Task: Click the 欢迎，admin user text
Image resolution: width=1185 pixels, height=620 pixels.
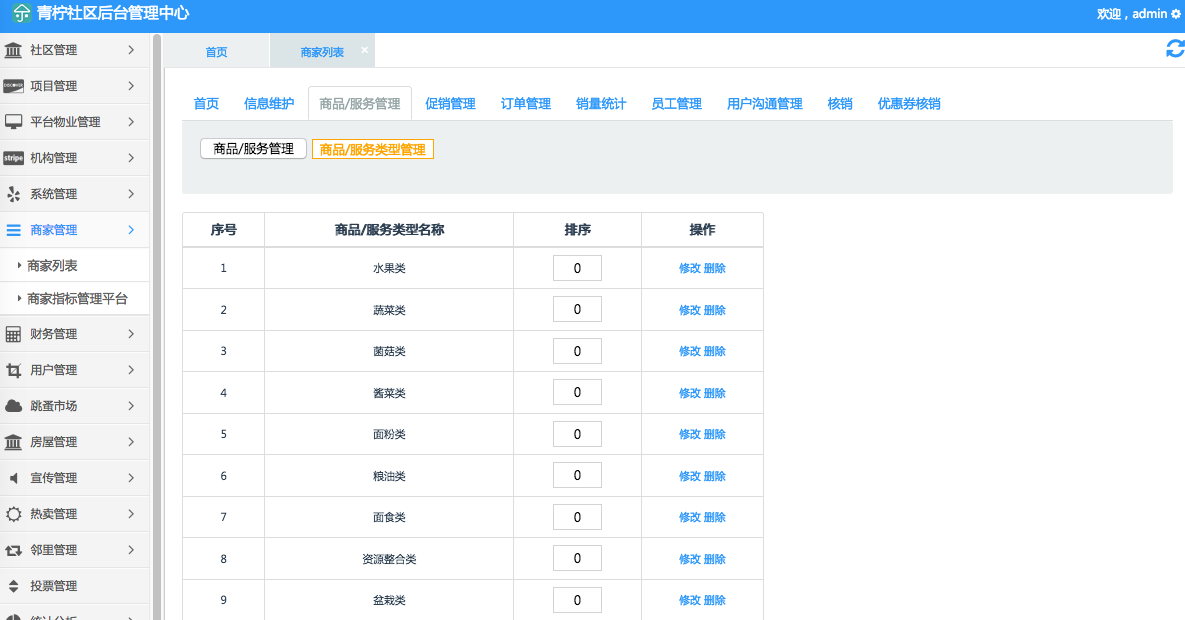Action: [x=1132, y=14]
